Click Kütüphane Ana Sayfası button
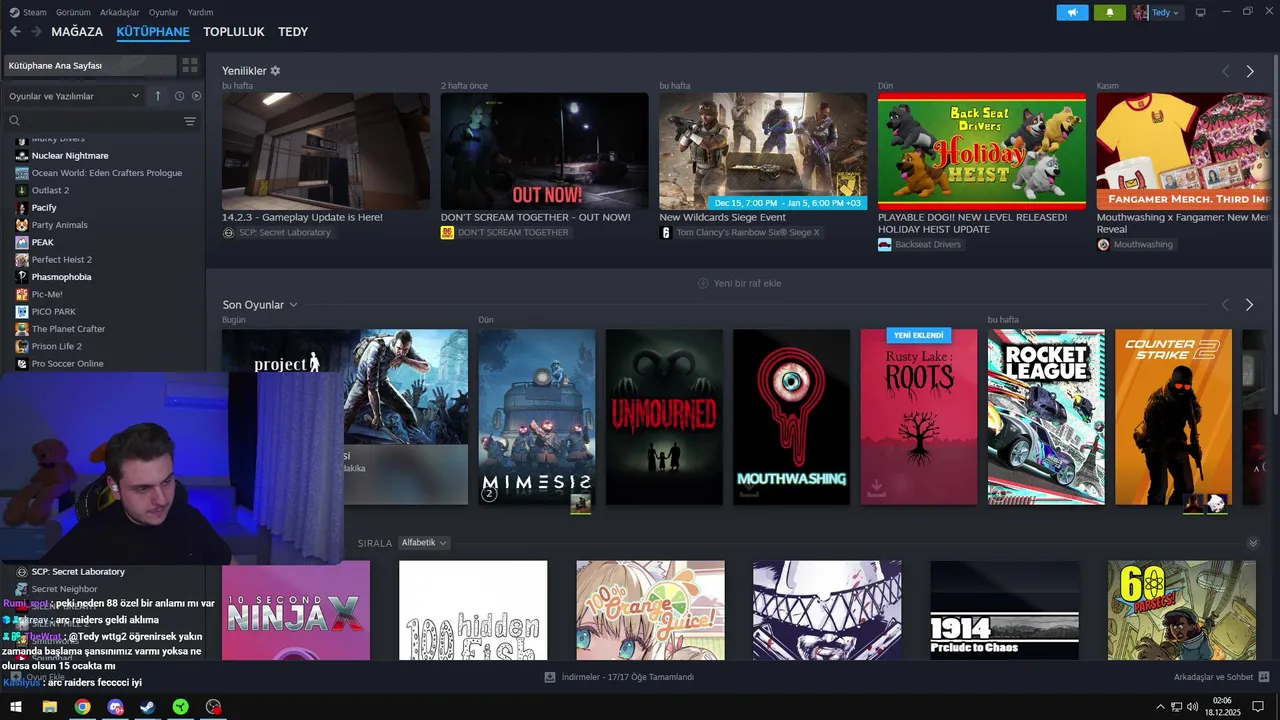 point(89,65)
